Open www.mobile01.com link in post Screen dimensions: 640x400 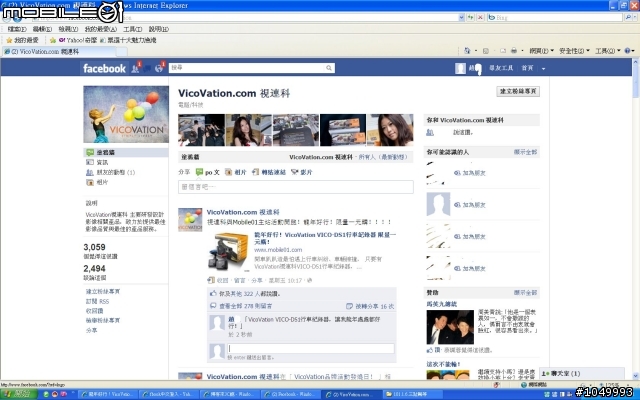click(278, 250)
